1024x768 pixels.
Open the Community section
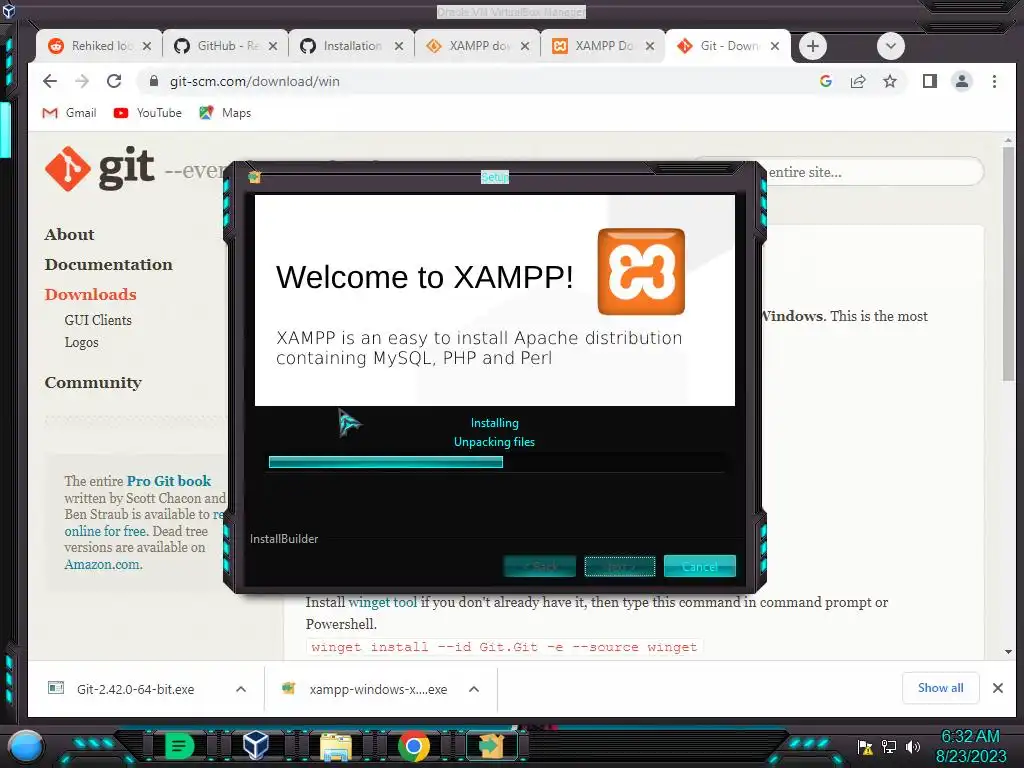[x=93, y=383]
